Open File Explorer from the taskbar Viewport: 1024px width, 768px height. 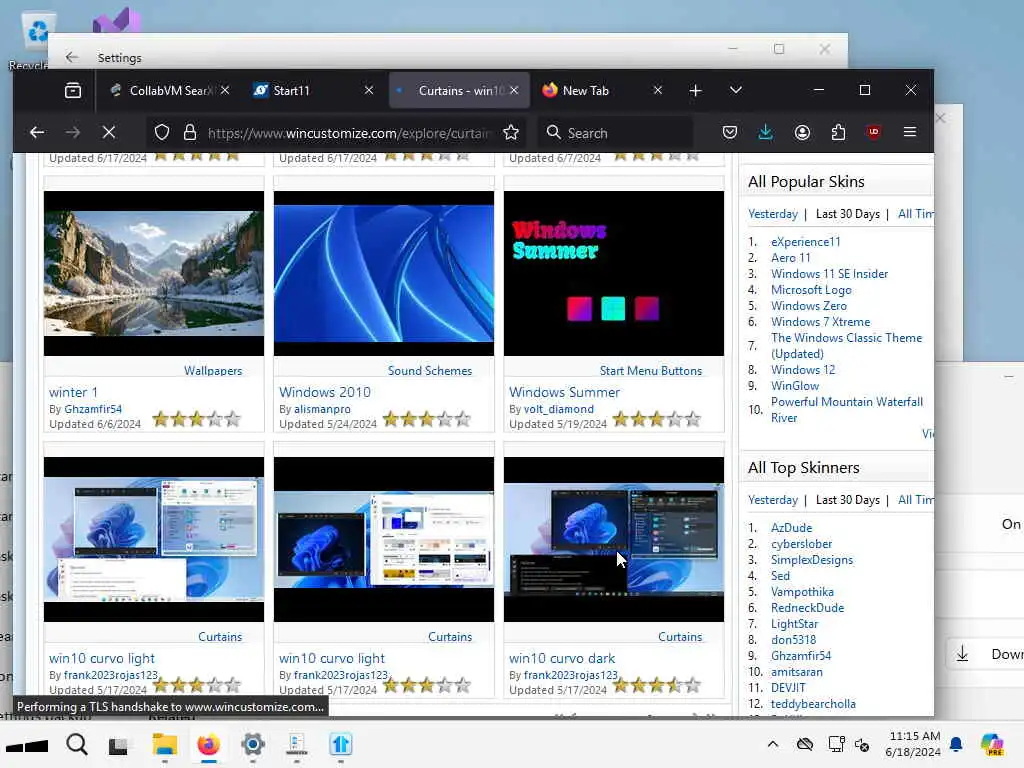165,744
